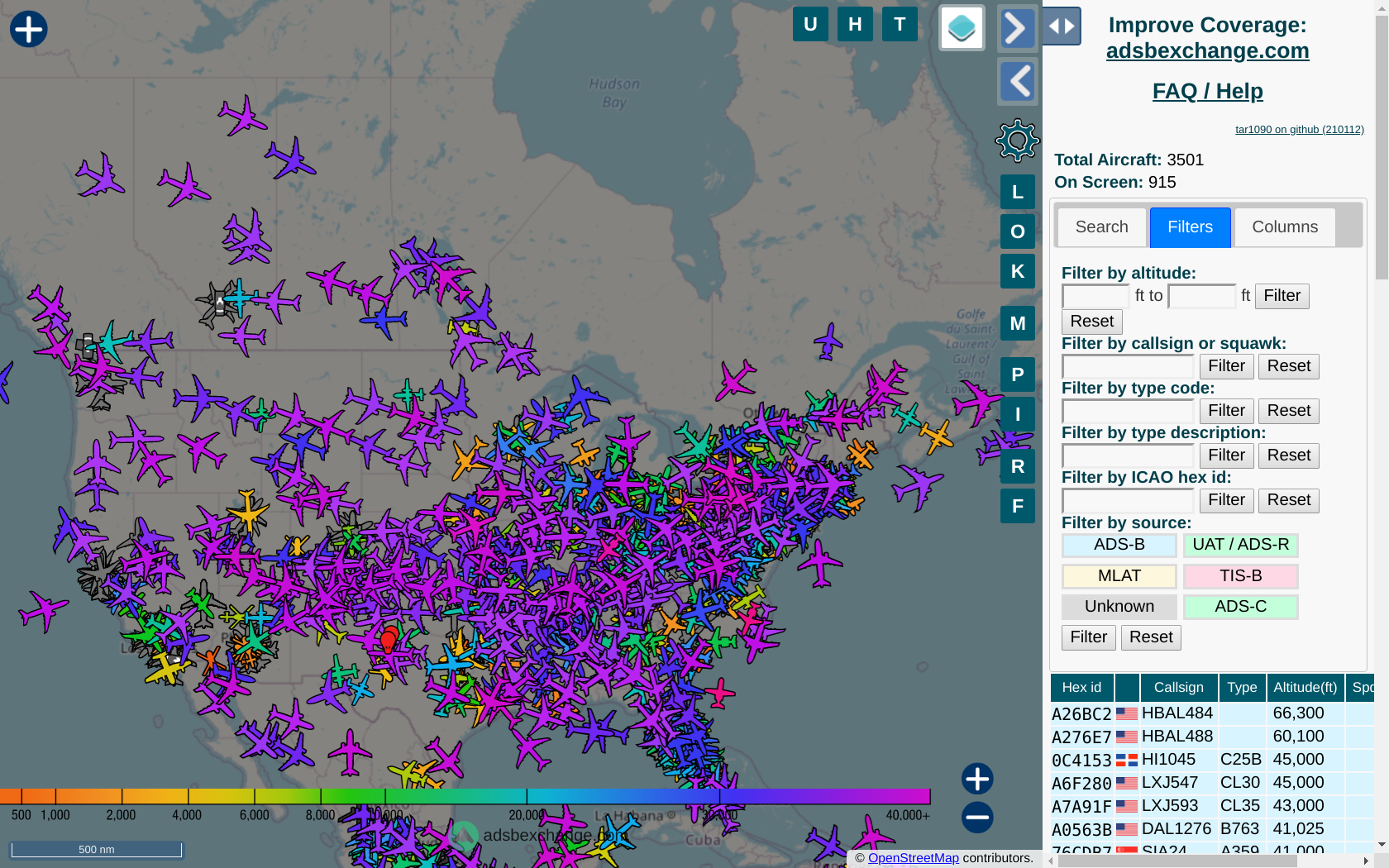1389x868 pixels.
Task: Click the plus icon at top-left of map
Action: 29,29
